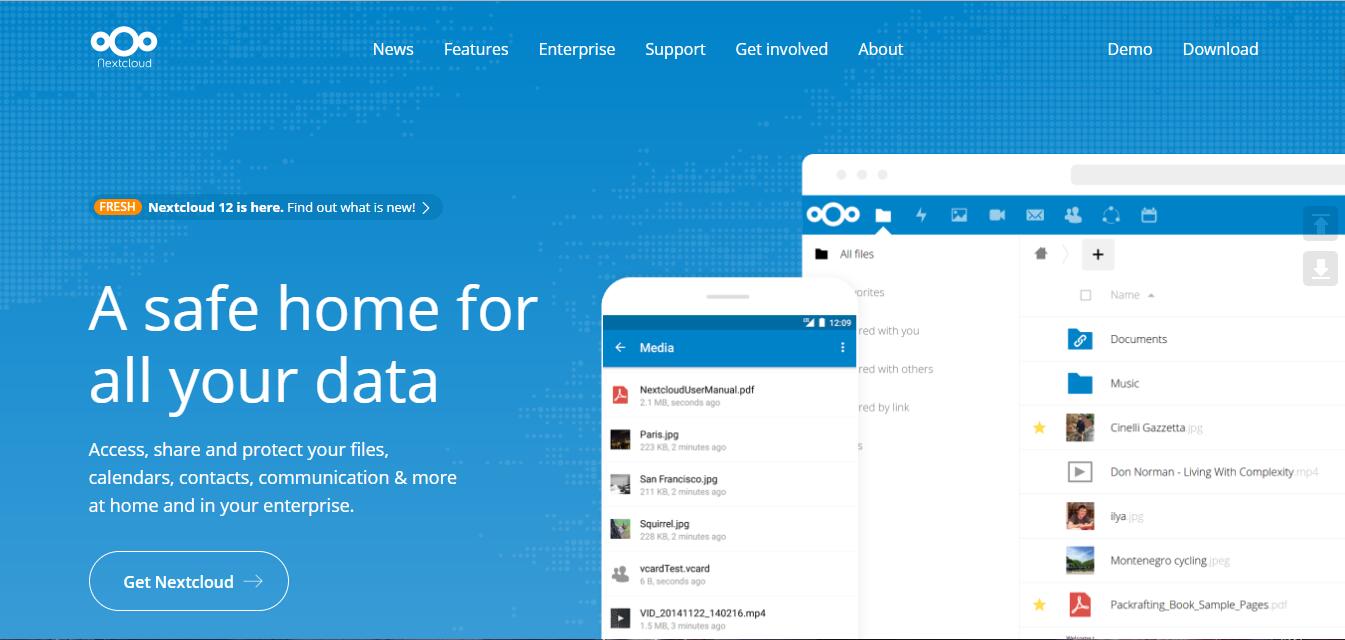Select All files in the sidebar

[x=857, y=254]
